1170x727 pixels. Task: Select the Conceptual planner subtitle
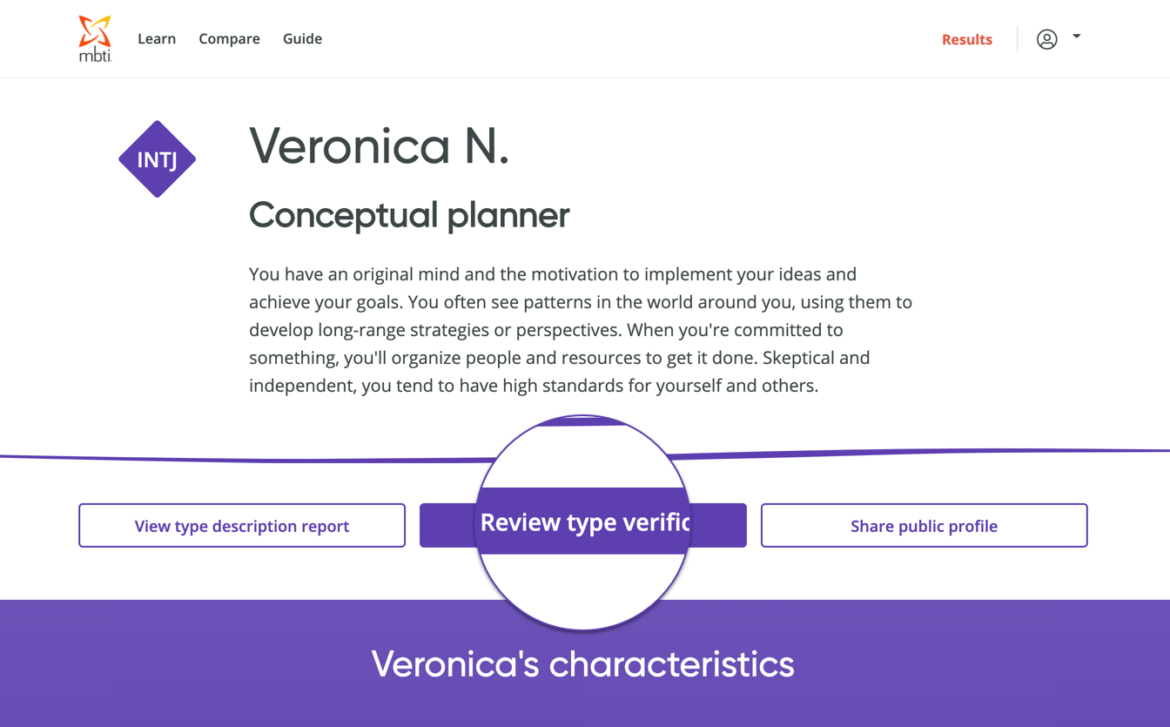(409, 215)
